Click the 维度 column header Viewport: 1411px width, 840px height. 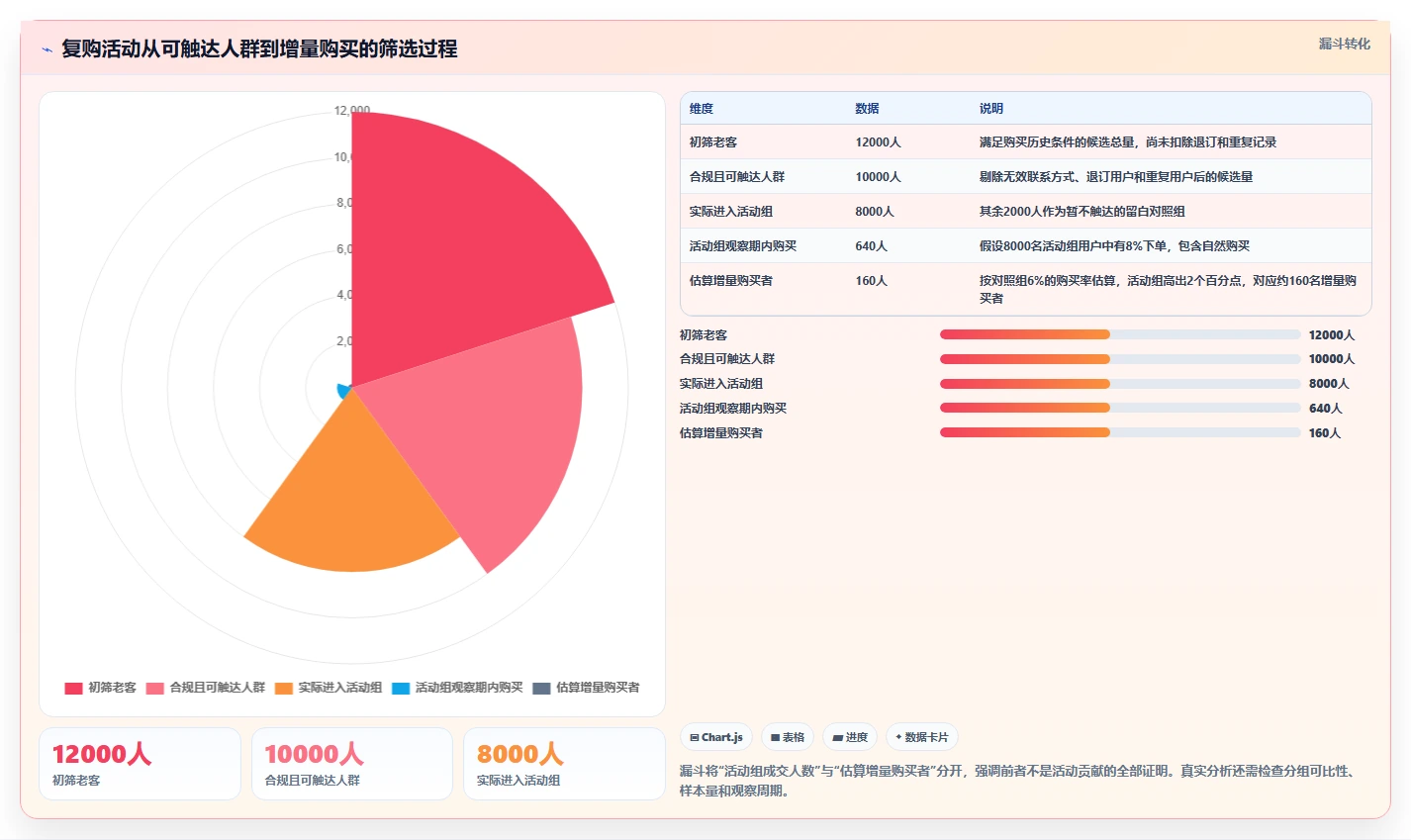coord(702,109)
